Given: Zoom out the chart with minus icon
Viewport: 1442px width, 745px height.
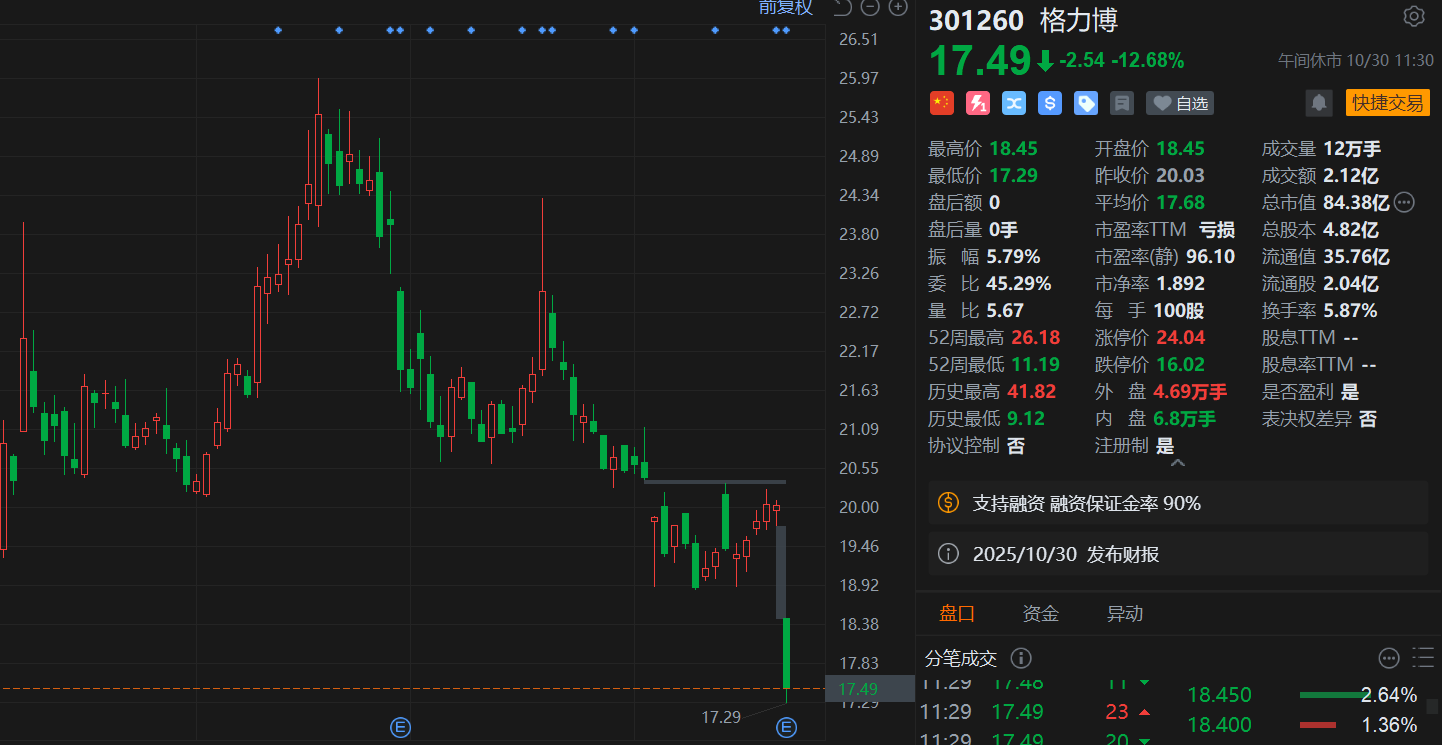Looking at the screenshot, I should point(870,8).
